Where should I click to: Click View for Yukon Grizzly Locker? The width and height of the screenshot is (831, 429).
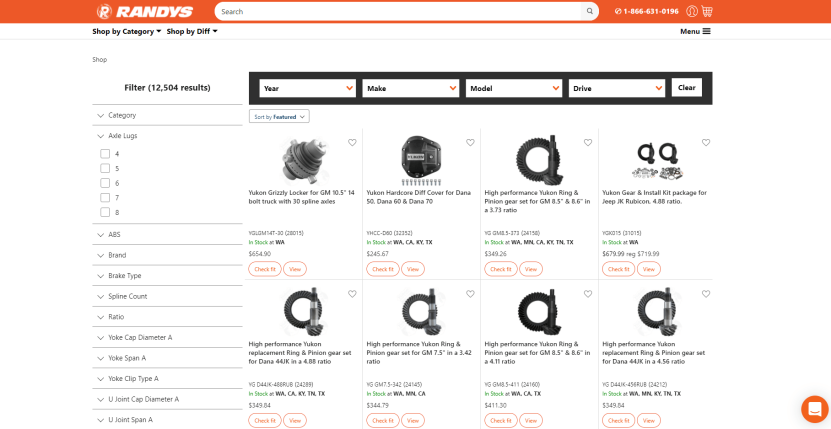[295, 269]
